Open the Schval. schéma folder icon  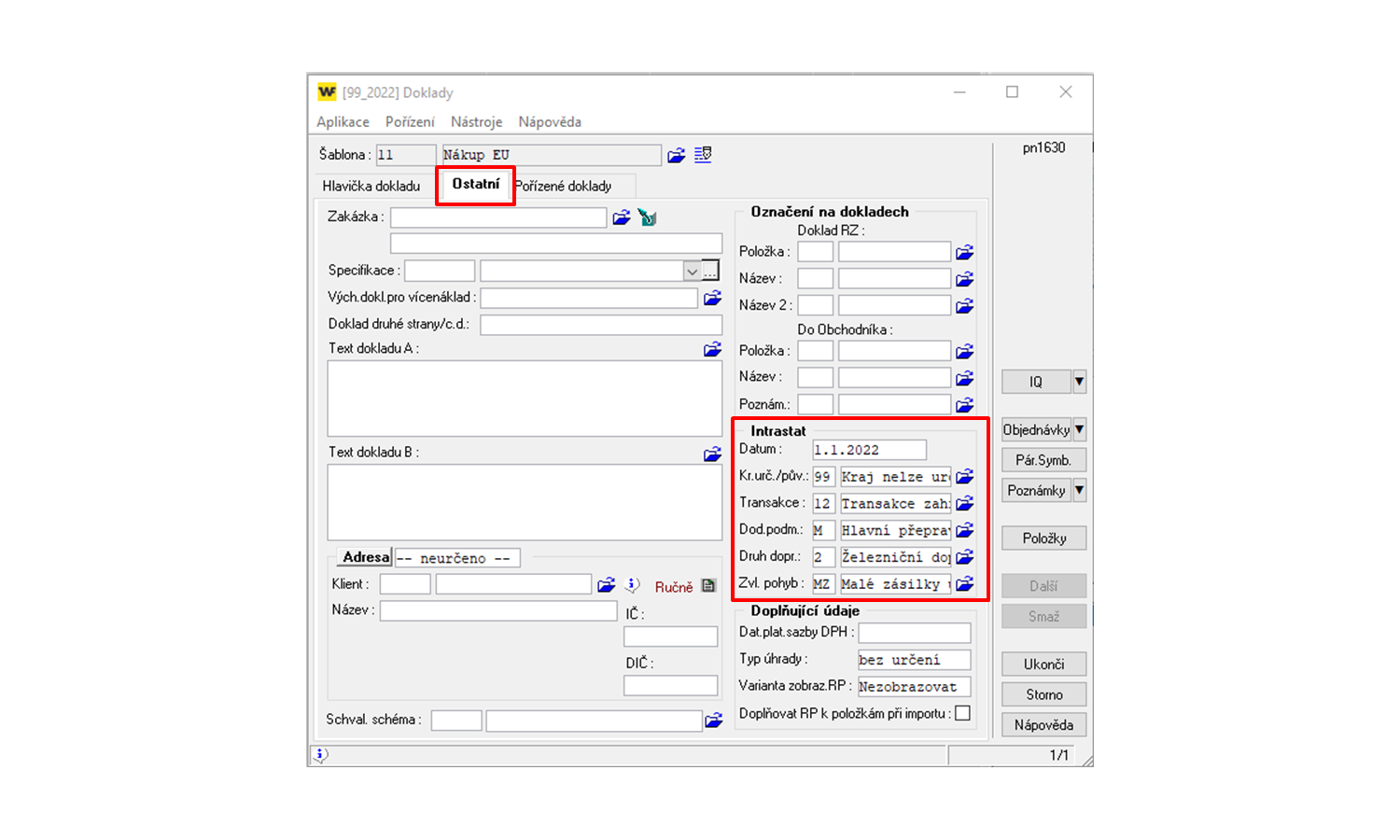click(714, 721)
